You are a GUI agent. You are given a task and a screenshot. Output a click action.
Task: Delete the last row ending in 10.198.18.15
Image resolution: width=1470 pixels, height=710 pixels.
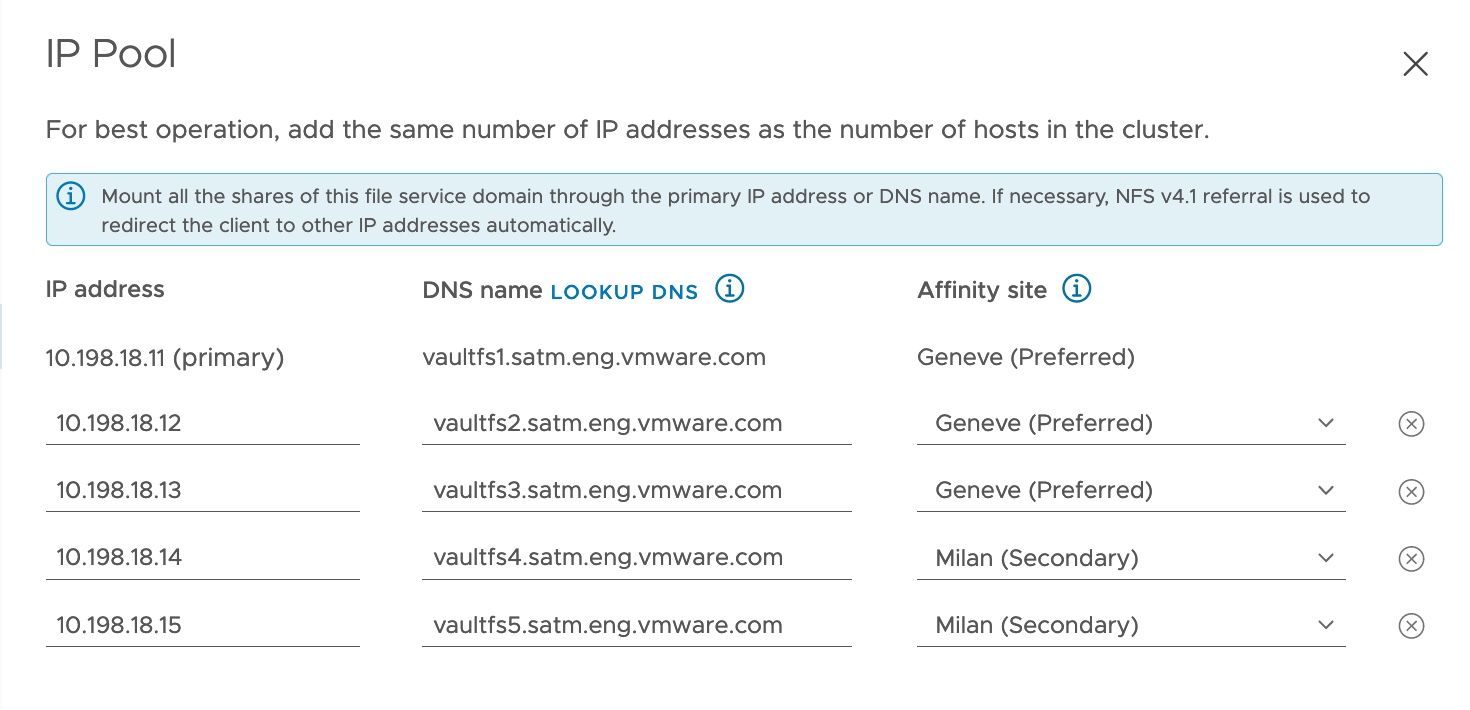pyautogui.click(x=1411, y=625)
